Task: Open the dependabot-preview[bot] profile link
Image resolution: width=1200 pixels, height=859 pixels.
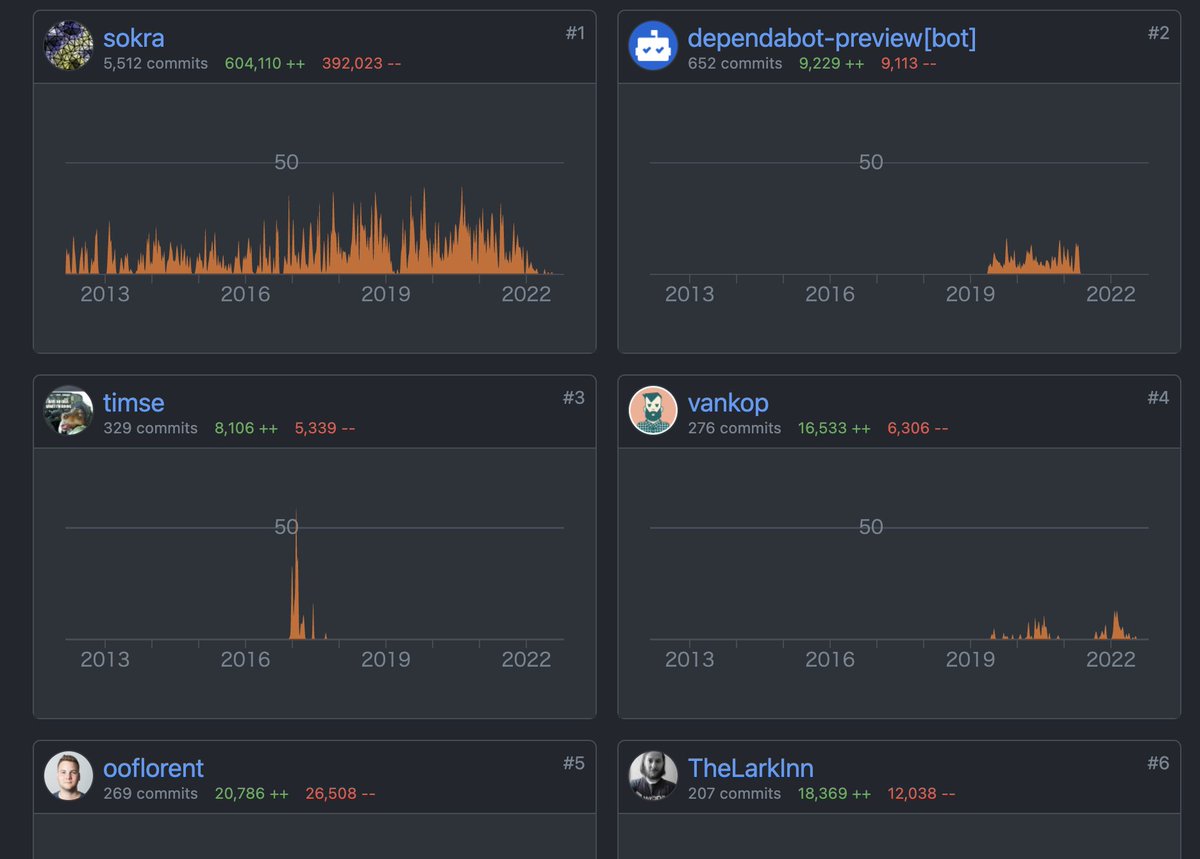Action: point(832,39)
